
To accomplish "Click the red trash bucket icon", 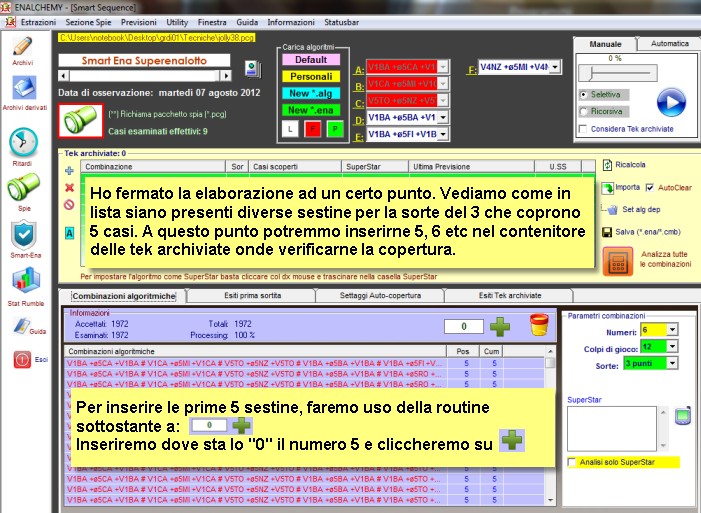I will (539, 325).
